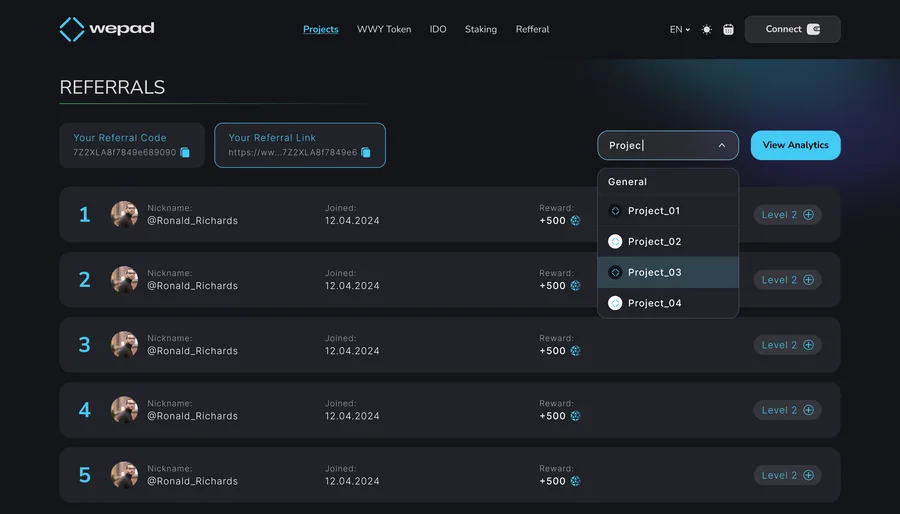Open the Refferal menu item

click(533, 29)
